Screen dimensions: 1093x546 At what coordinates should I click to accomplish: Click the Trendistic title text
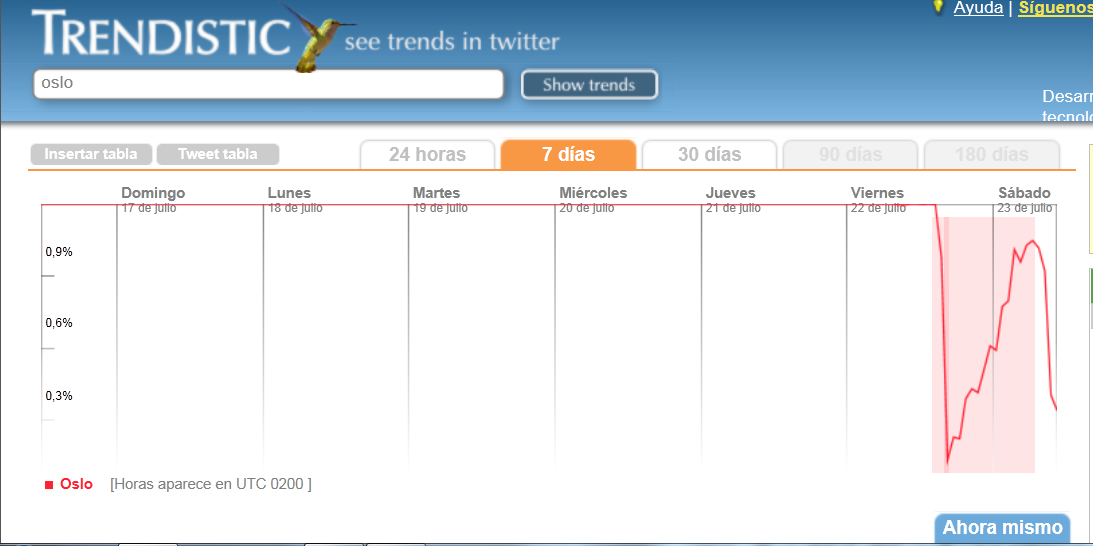click(x=160, y=33)
